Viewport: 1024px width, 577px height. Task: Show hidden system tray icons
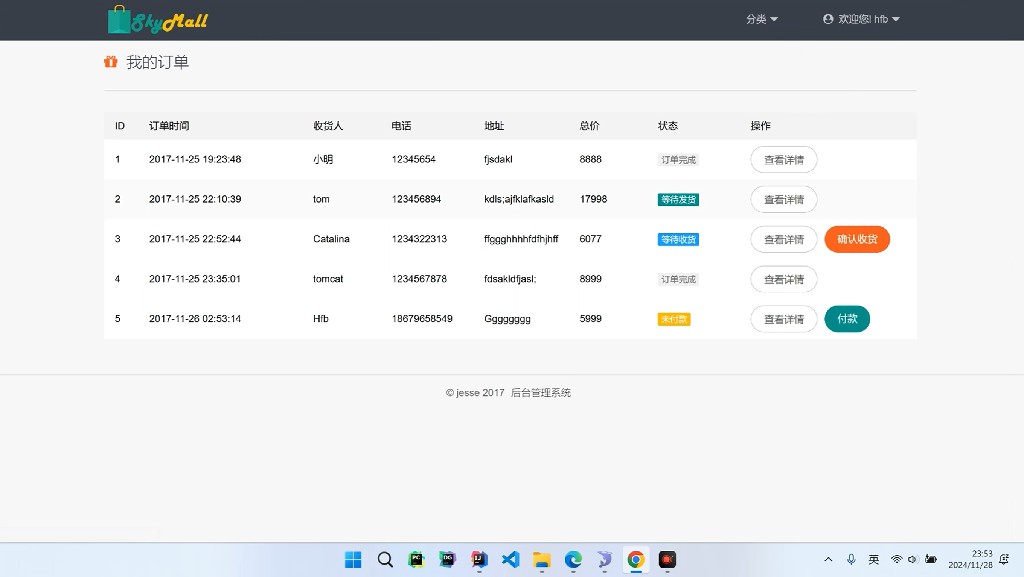(x=828, y=559)
